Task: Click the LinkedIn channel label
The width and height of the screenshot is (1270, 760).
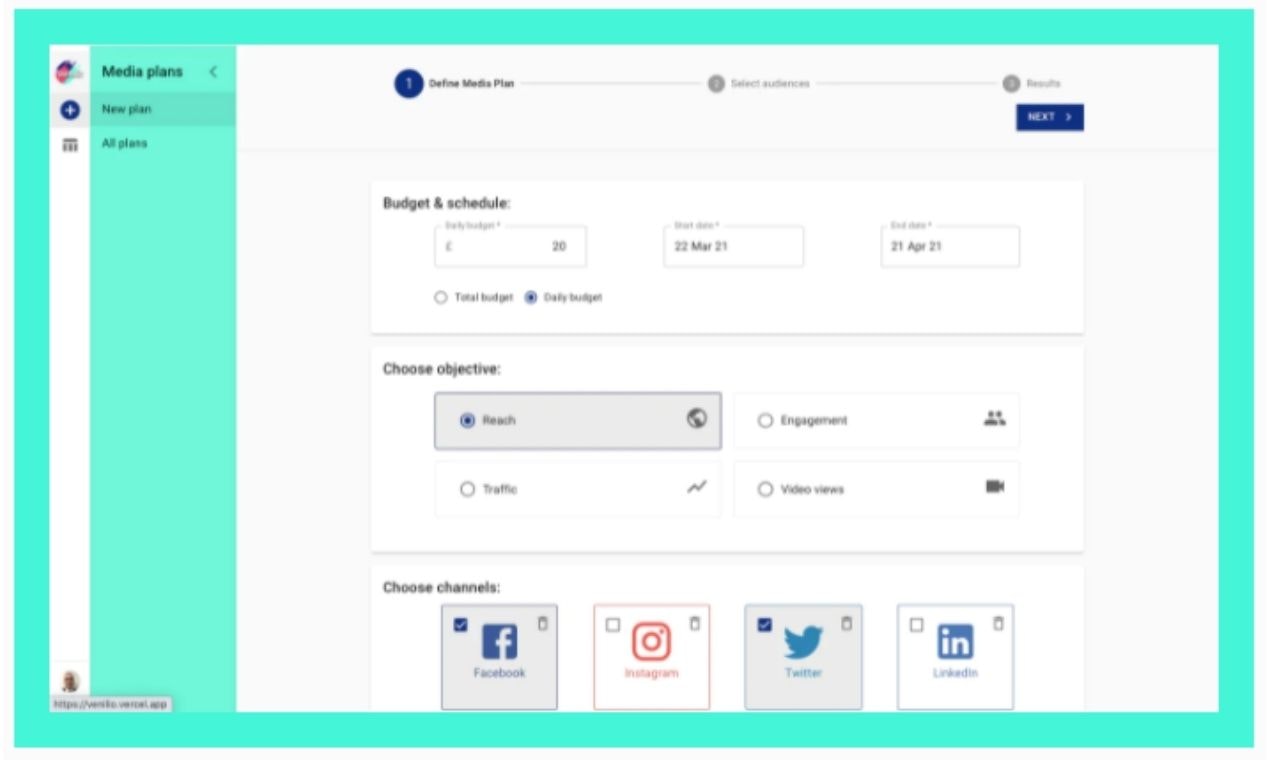Action: point(955,673)
